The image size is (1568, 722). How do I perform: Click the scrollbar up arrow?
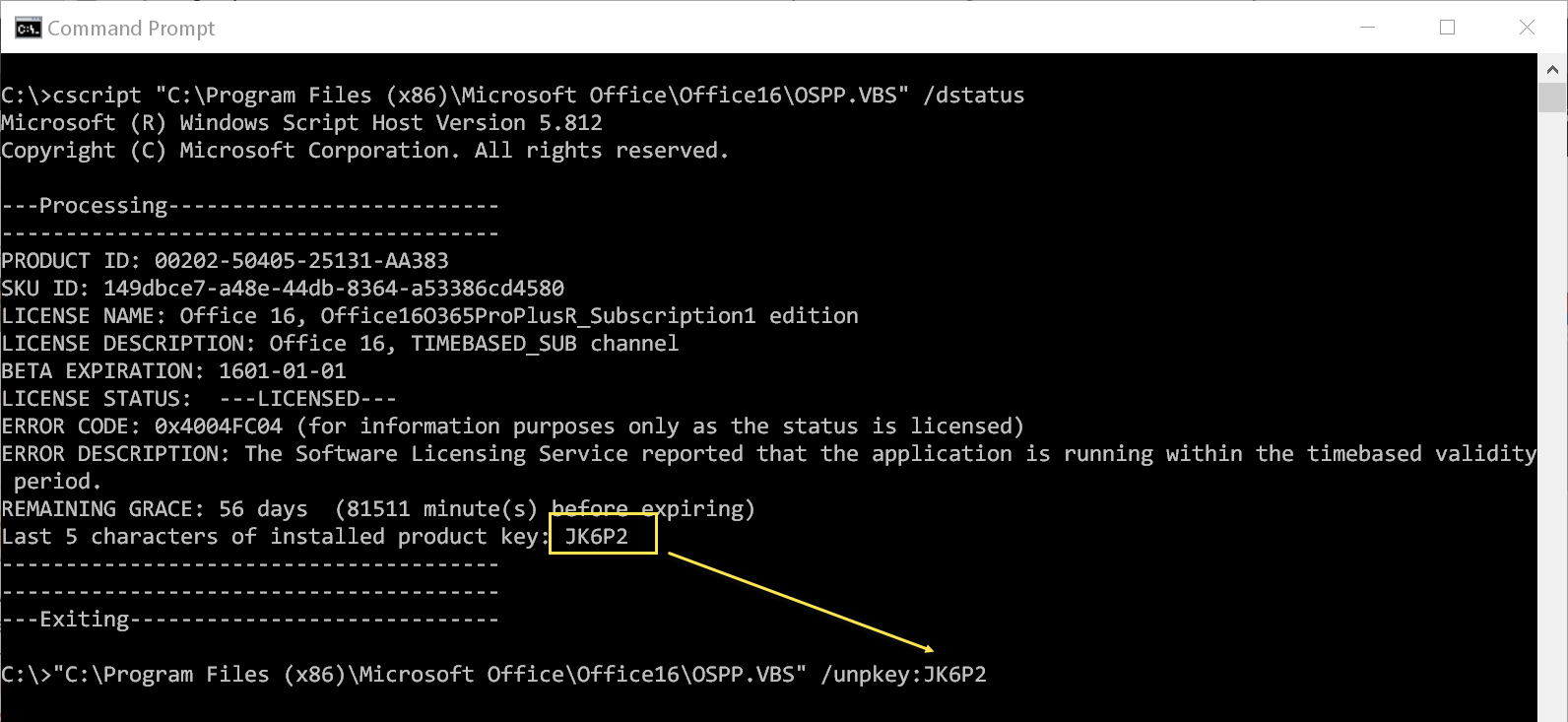pyautogui.click(x=1551, y=68)
